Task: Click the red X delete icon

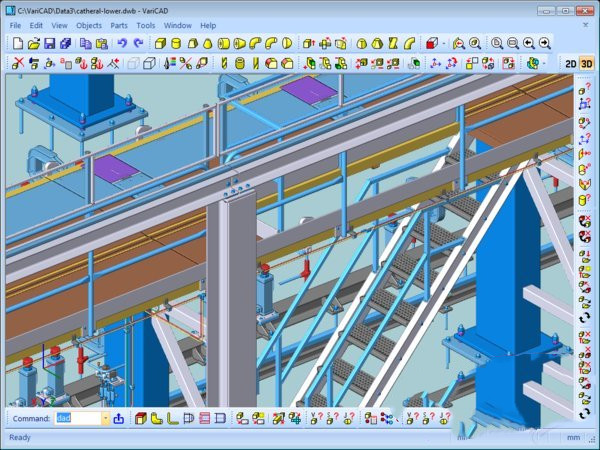Action: click(x=18, y=63)
